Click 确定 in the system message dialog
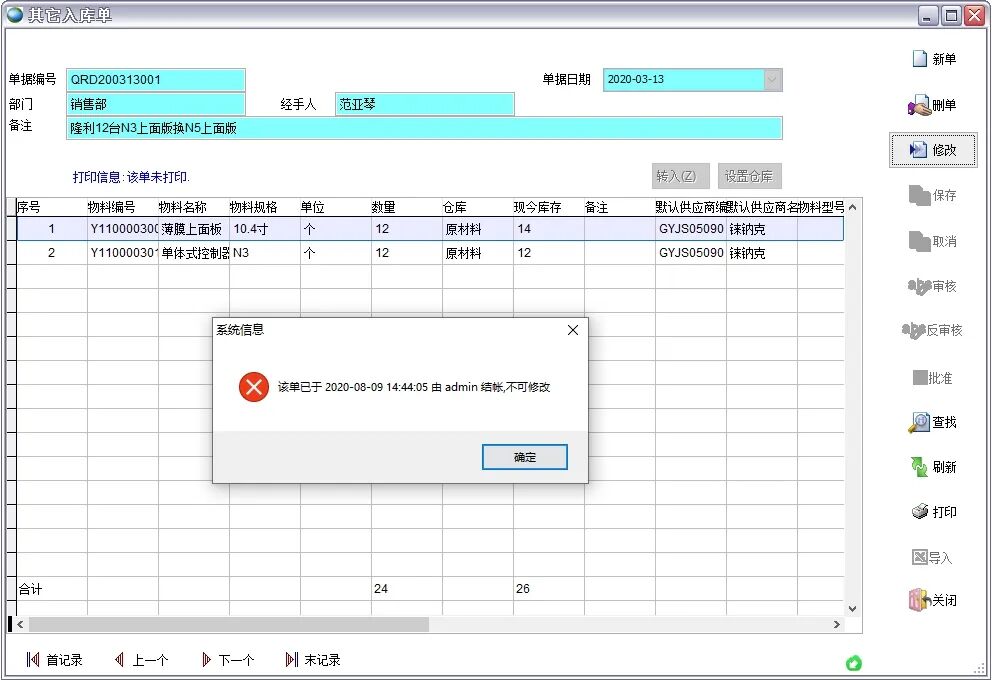The height and width of the screenshot is (680, 992). pos(525,457)
